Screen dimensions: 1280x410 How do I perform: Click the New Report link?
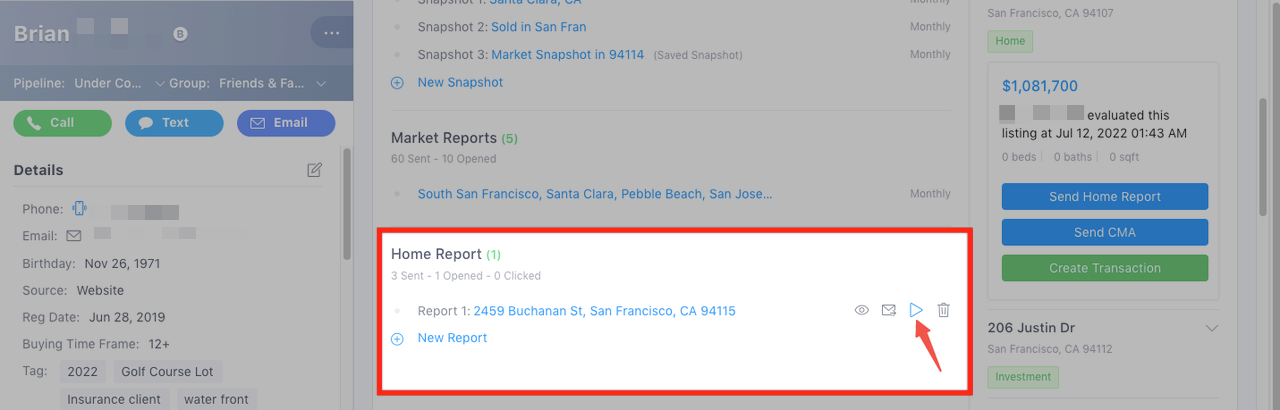tap(452, 338)
